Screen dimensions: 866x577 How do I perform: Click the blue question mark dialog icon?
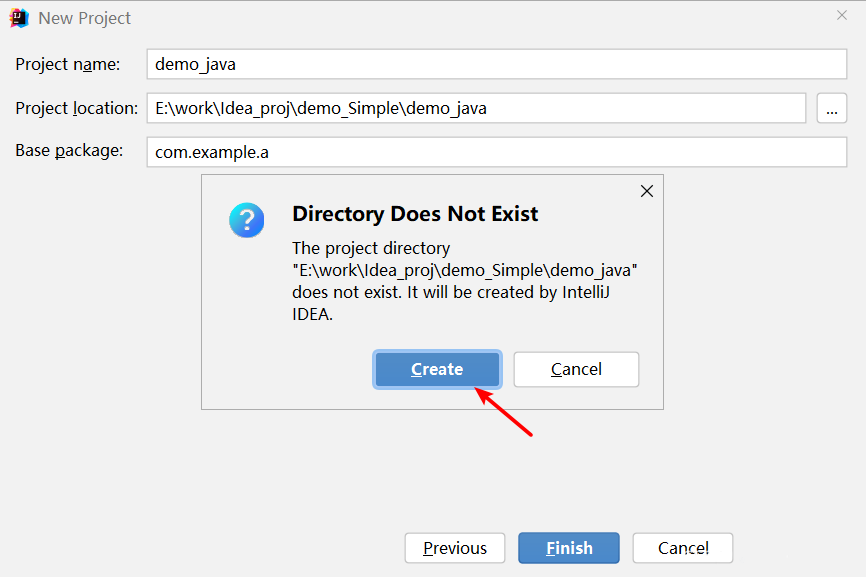(x=246, y=220)
